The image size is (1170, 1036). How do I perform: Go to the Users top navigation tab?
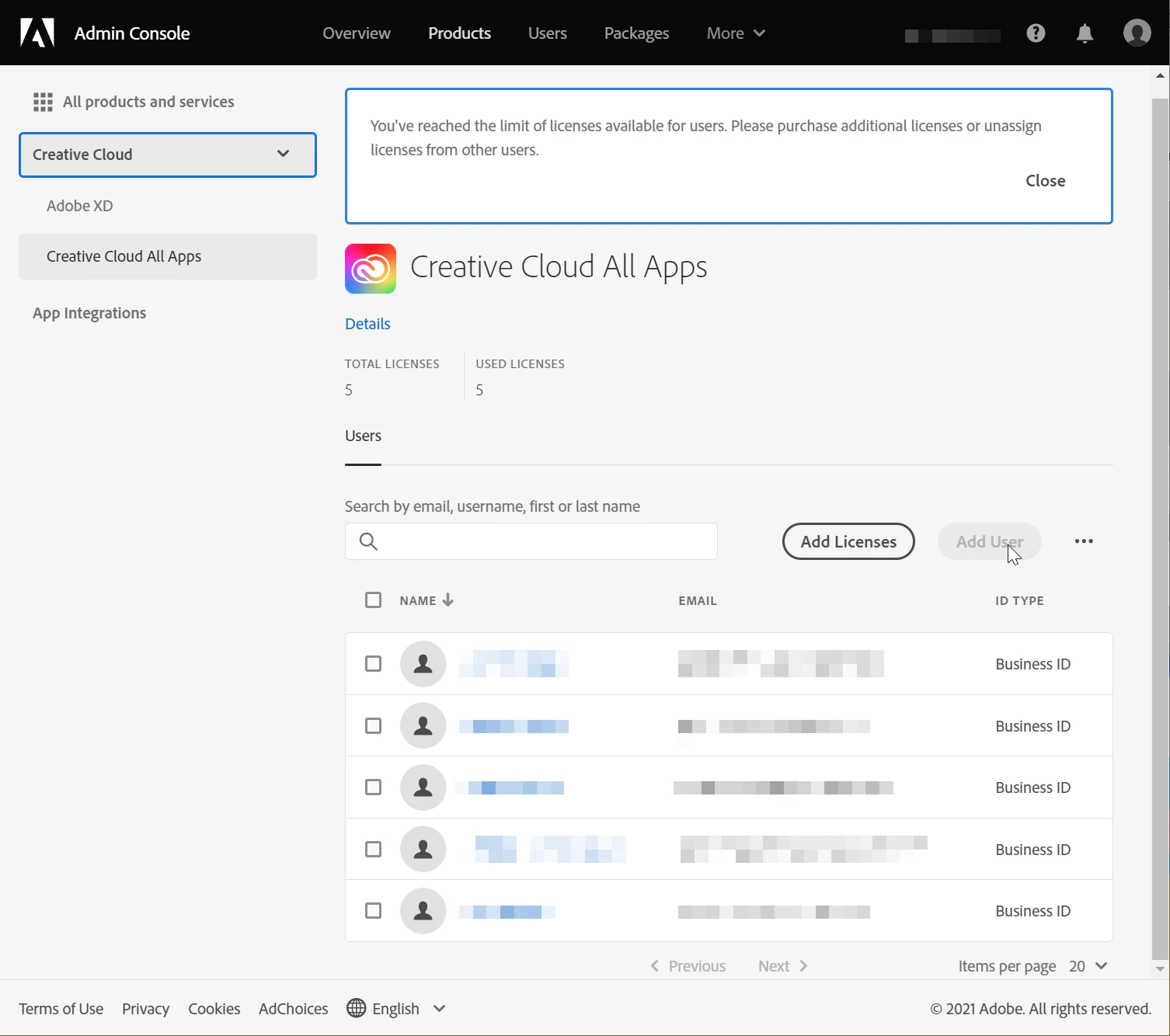(x=548, y=33)
